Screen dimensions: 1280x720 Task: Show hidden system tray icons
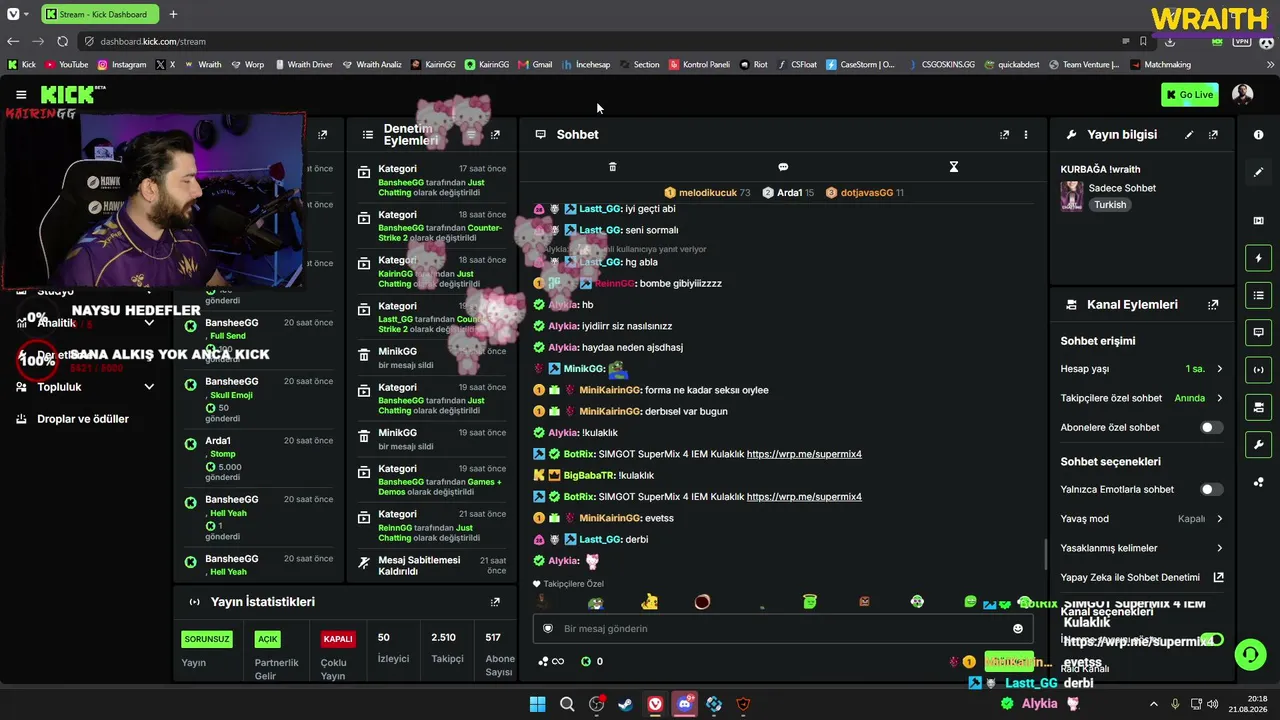pyautogui.click(x=1153, y=704)
